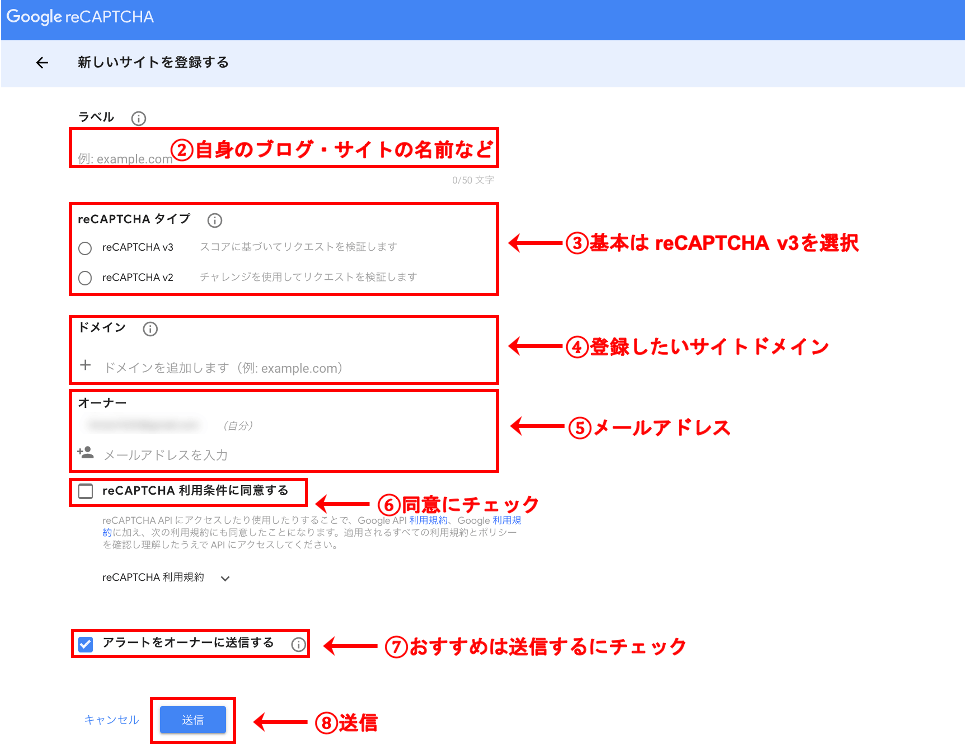Click the 0/50 文字 counter text
Screen dimensions: 966x748
pyautogui.click(x=473, y=180)
